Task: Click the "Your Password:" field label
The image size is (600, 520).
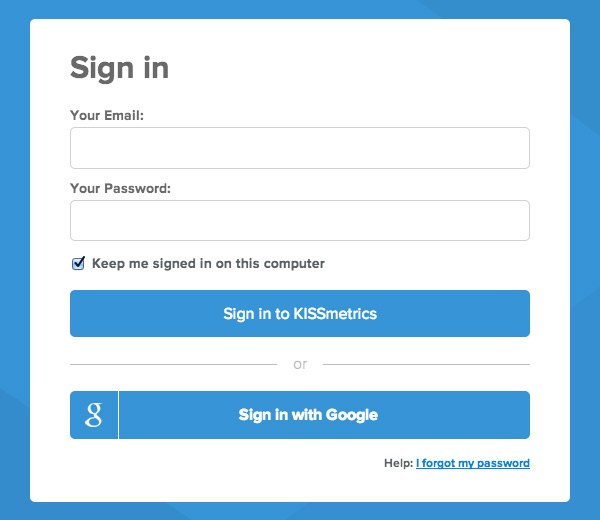Action: [120, 188]
